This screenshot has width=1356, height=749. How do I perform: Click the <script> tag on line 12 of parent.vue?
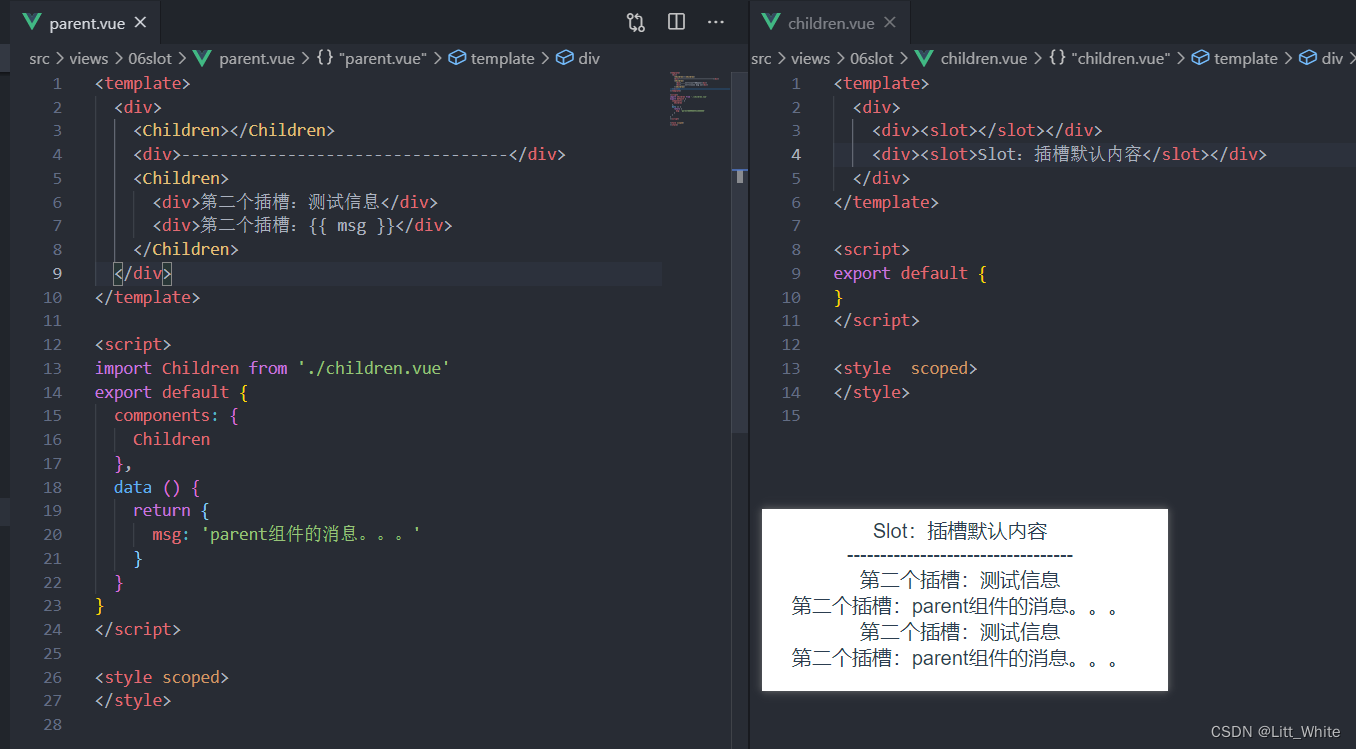point(133,344)
